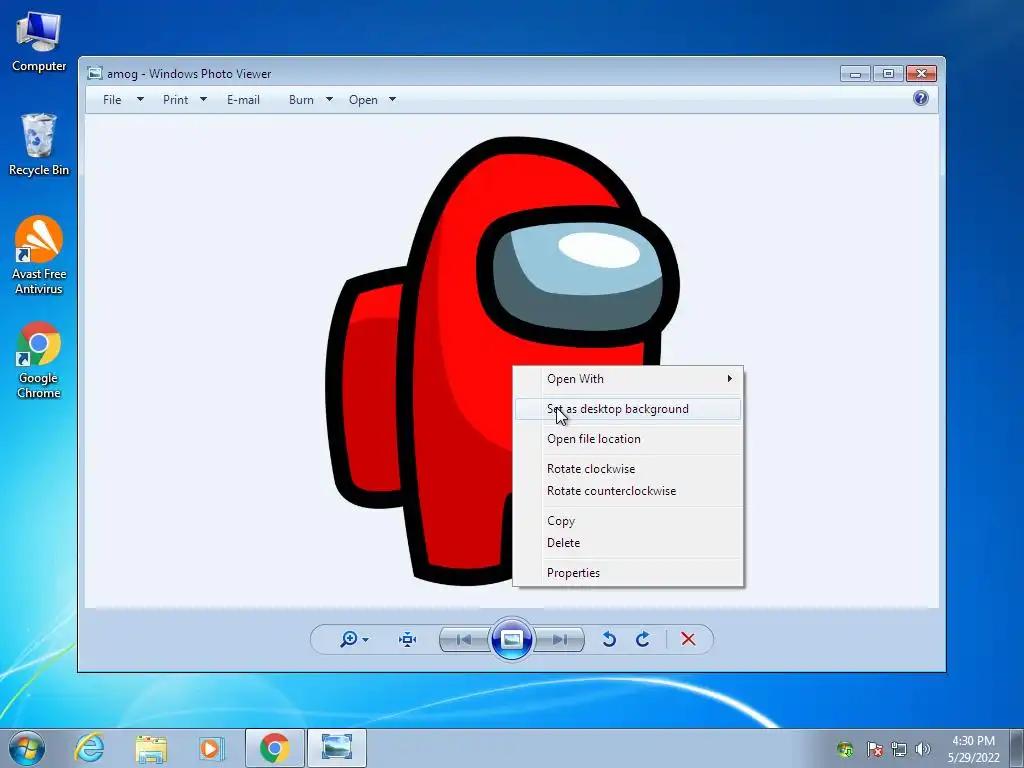The width and height of the screenshot is (1024, 768).
Task: Choose Open file location
Action: [x=628, y=439]
